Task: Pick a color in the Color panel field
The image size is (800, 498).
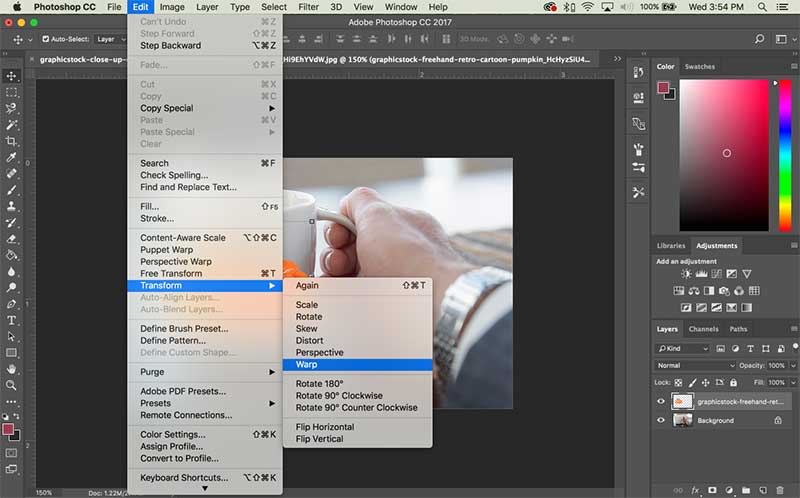Action: [x=723, y=155]
